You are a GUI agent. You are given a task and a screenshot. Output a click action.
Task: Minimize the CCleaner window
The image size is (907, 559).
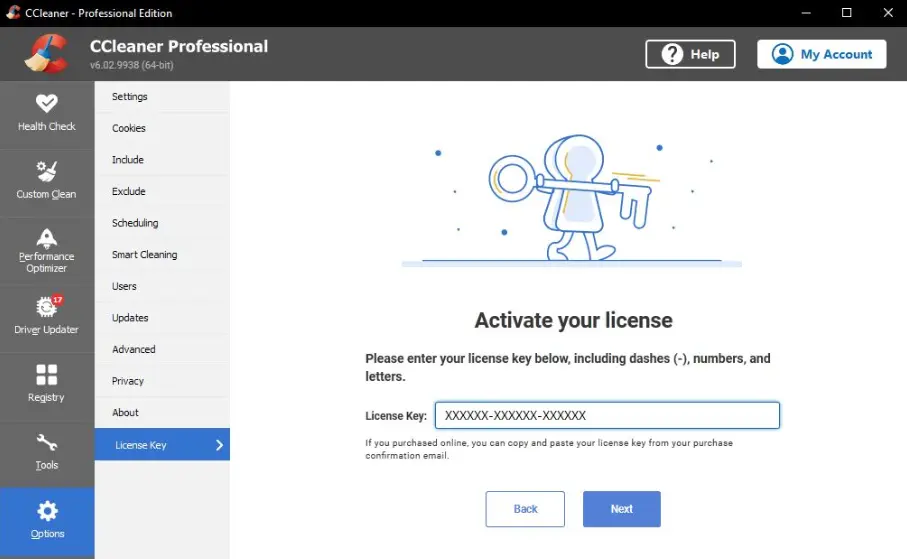[x=806, y=13]
